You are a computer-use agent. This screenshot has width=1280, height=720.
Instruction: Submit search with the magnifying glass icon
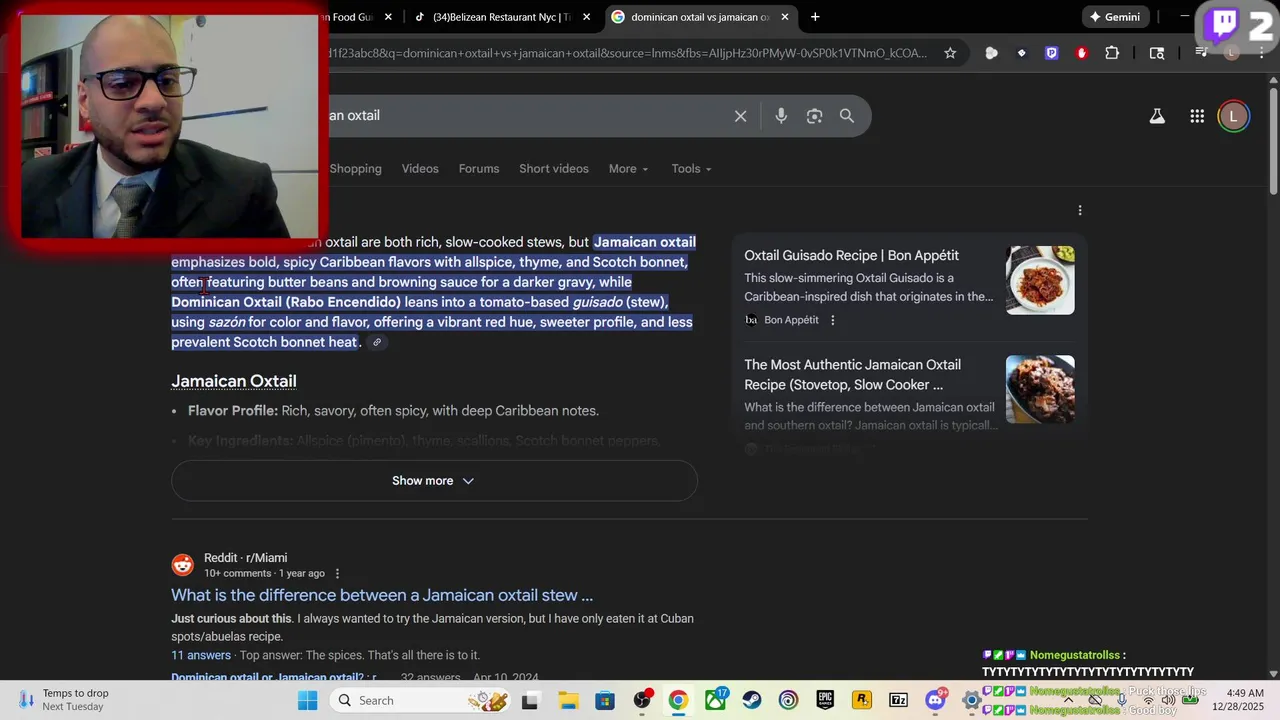847,116
